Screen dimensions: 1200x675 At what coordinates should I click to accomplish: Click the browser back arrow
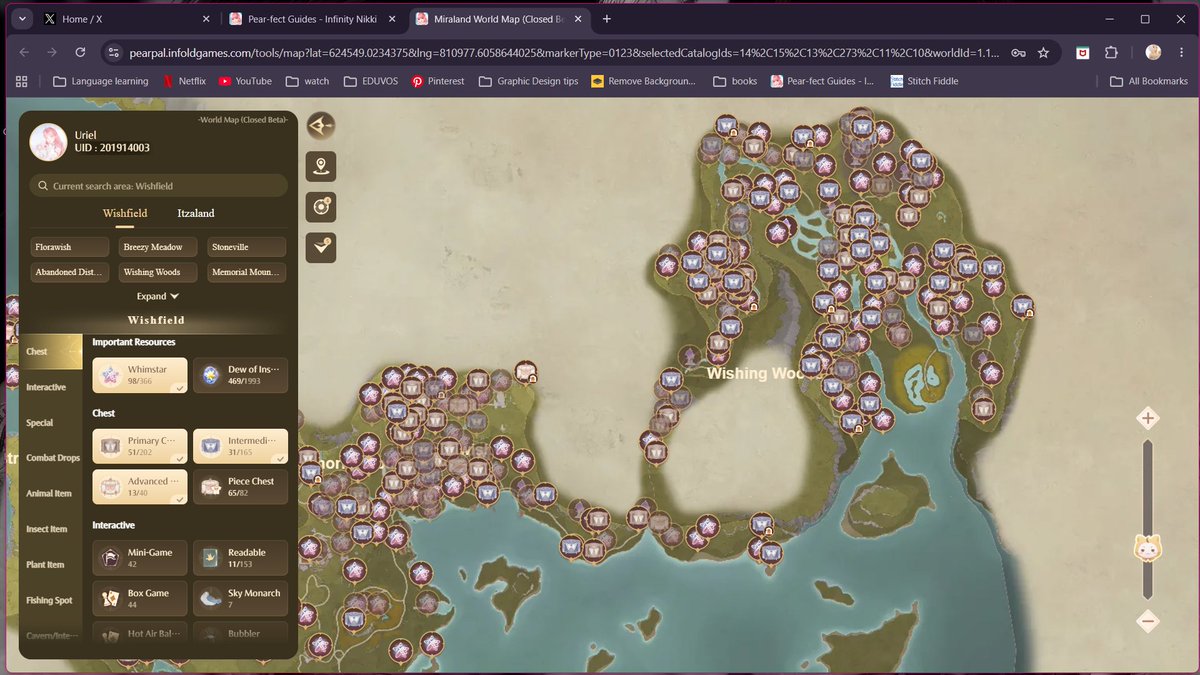tap(23, 52)
